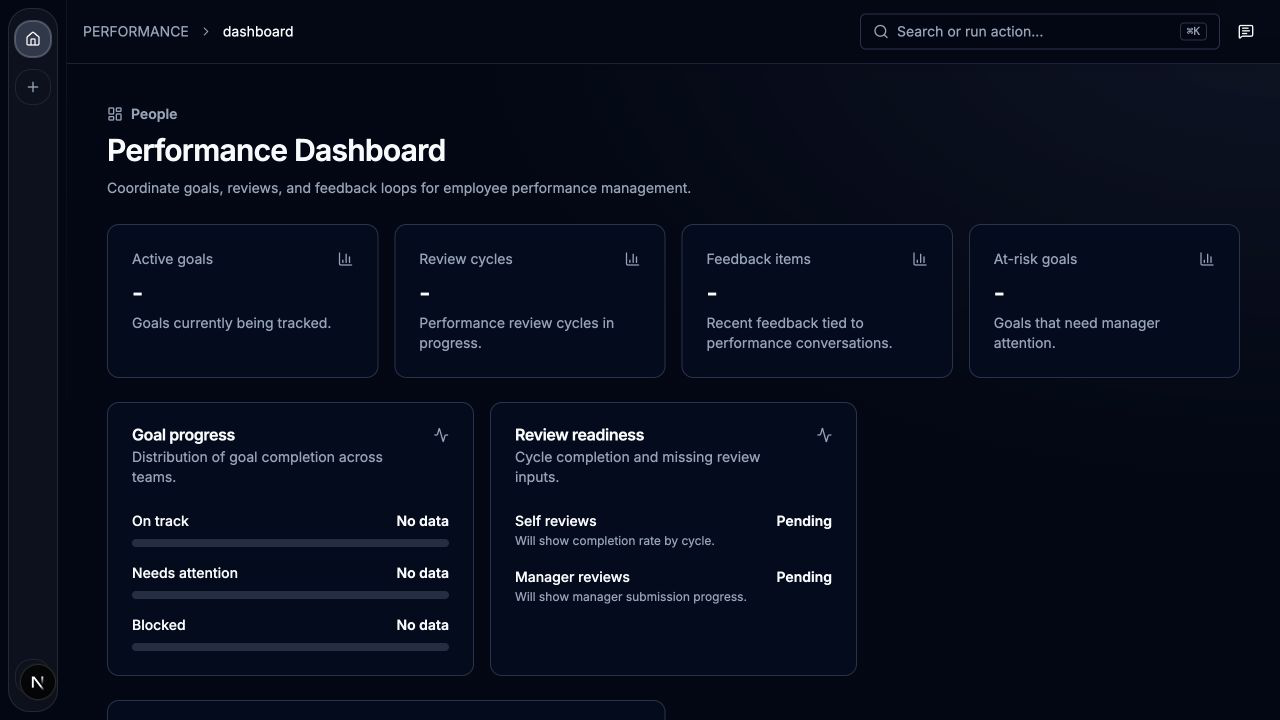Click the chart icon on Active goals card

coord(345,259)
